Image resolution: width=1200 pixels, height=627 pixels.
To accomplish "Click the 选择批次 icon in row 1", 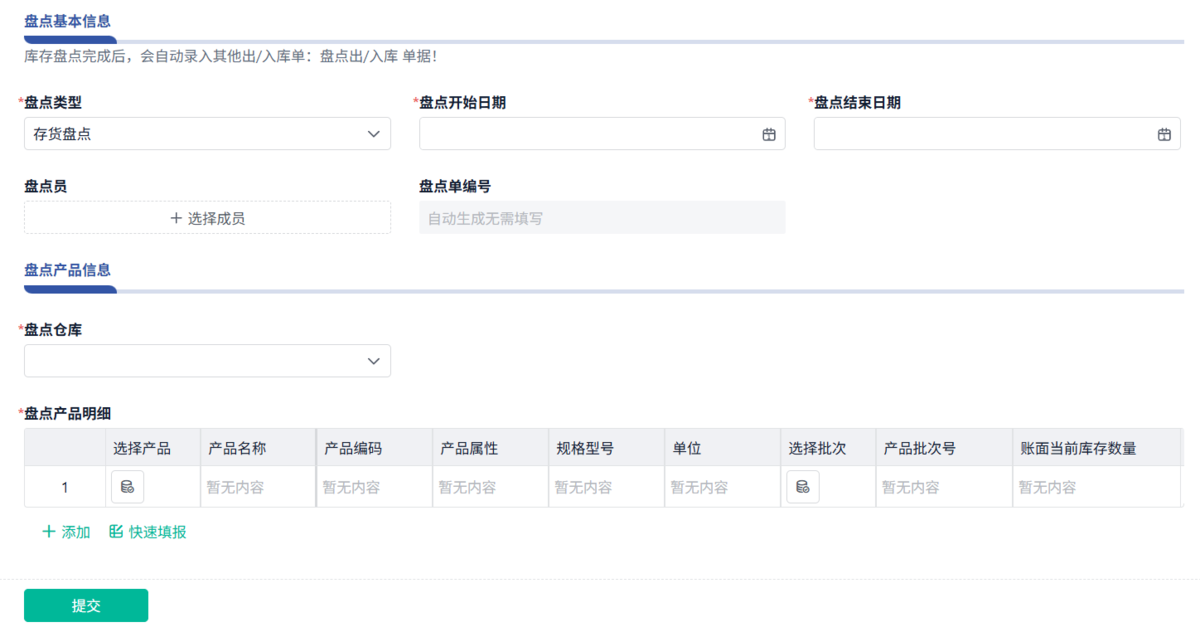I will tap(802, 487).
